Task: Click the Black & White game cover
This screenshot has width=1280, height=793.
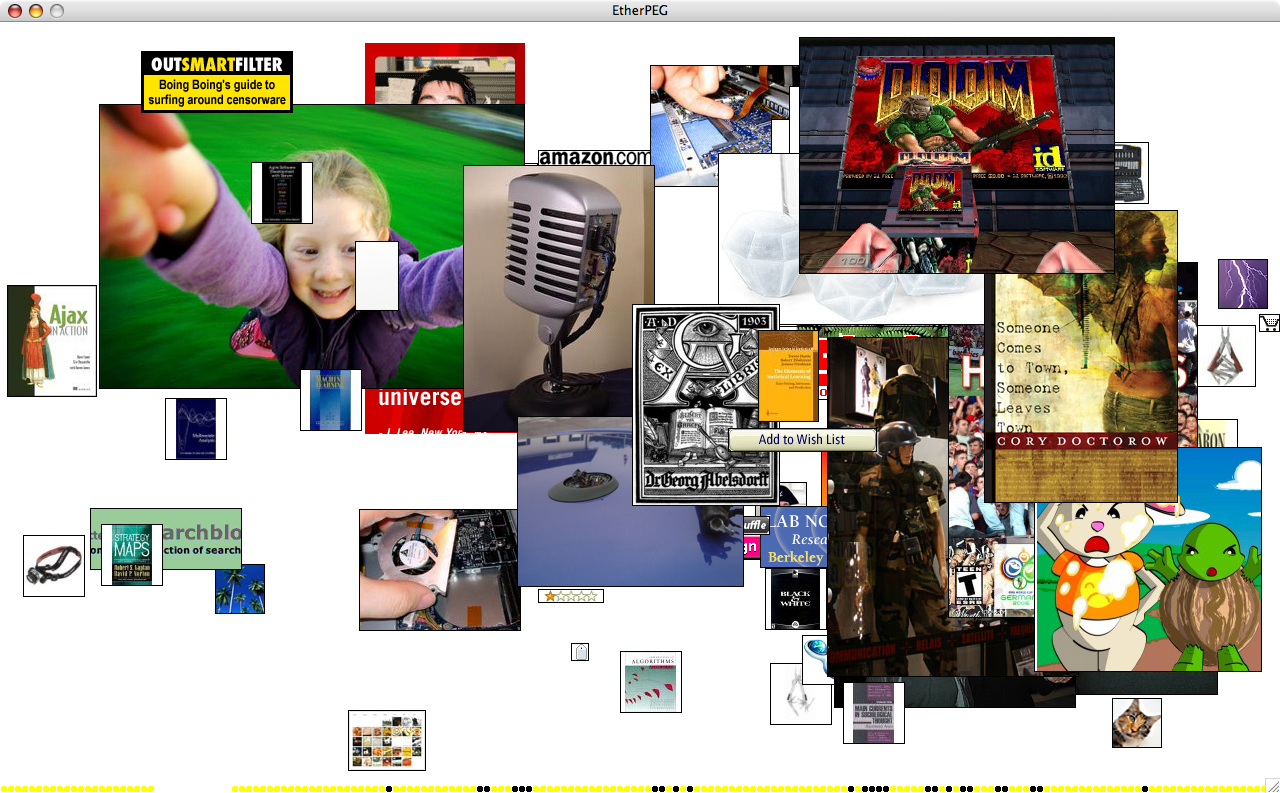Action: point(796,599)
